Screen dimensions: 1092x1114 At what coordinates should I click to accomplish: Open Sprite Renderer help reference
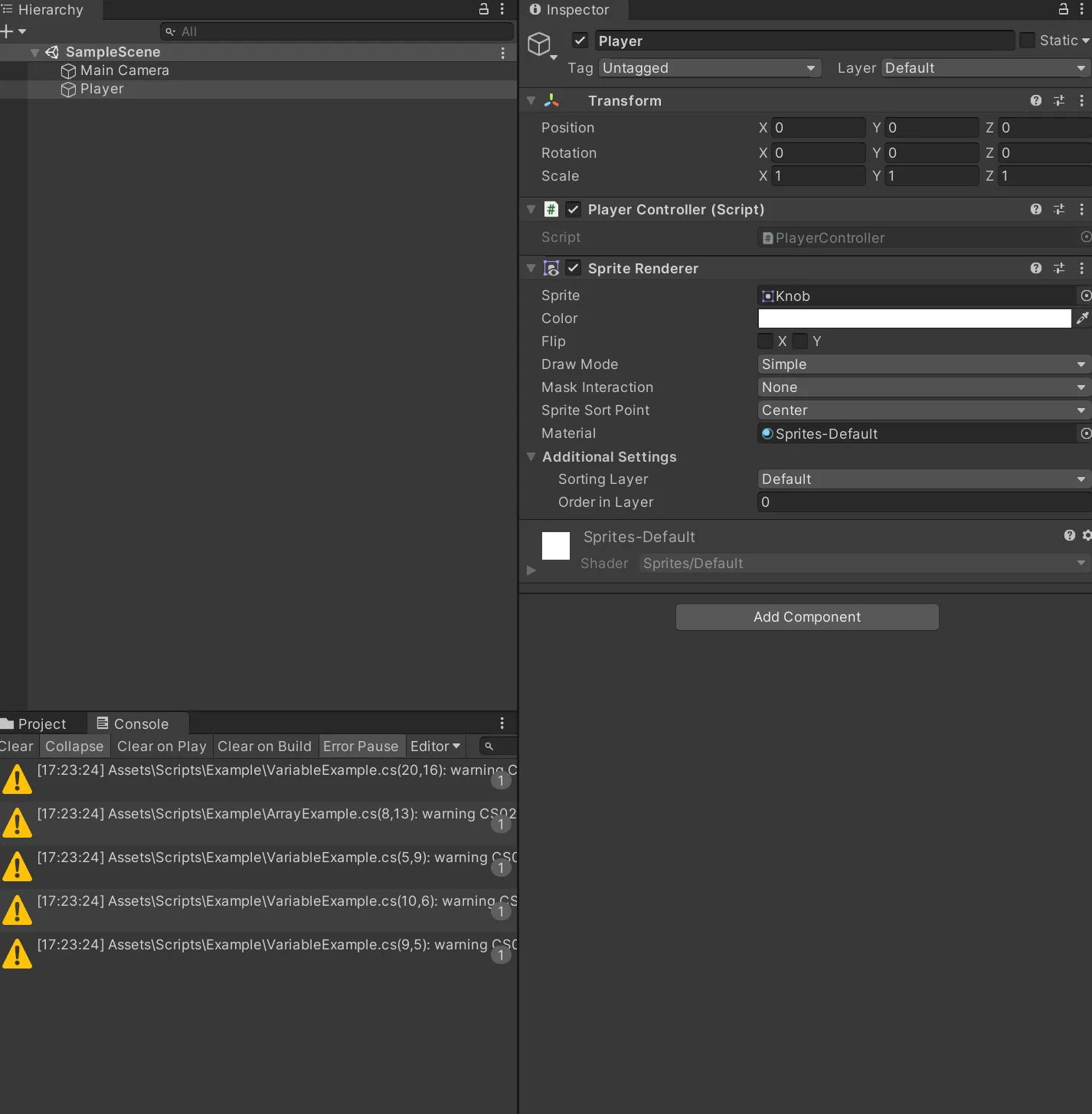(x=1036, y=268)
